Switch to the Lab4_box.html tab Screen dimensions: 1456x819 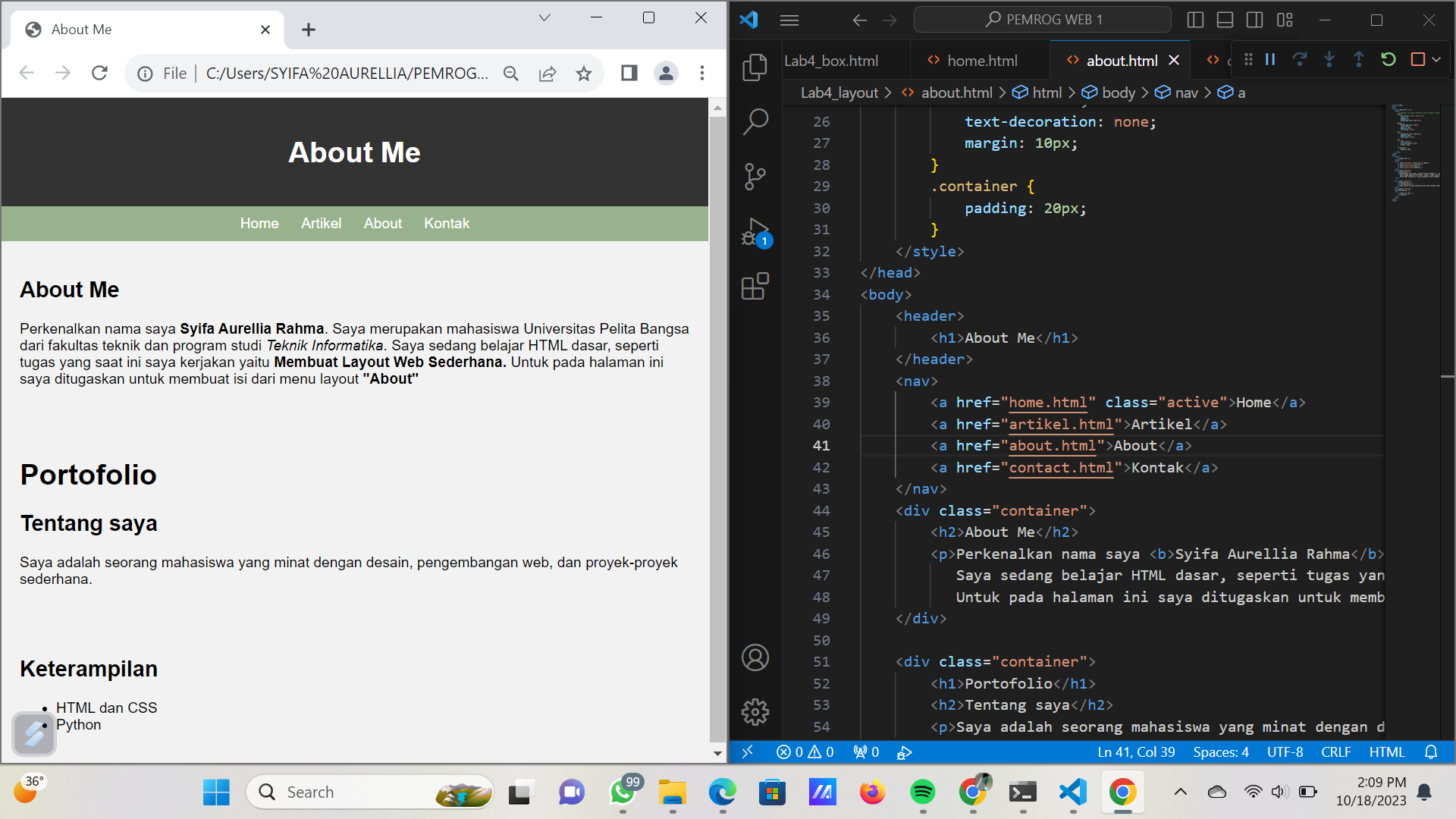tap(831, 60)
